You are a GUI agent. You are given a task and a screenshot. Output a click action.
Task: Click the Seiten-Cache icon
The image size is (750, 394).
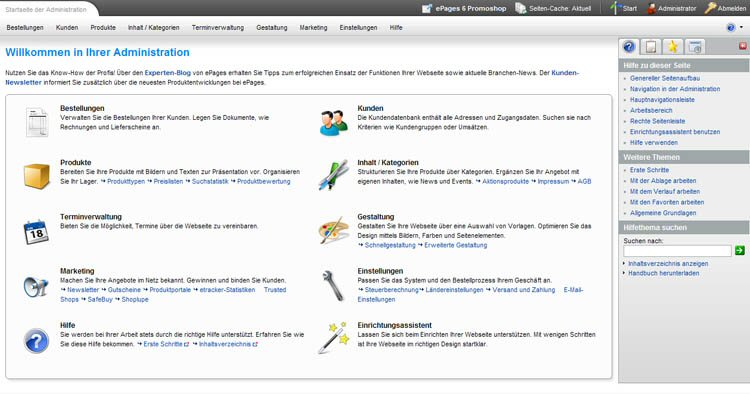coord(520,8)
